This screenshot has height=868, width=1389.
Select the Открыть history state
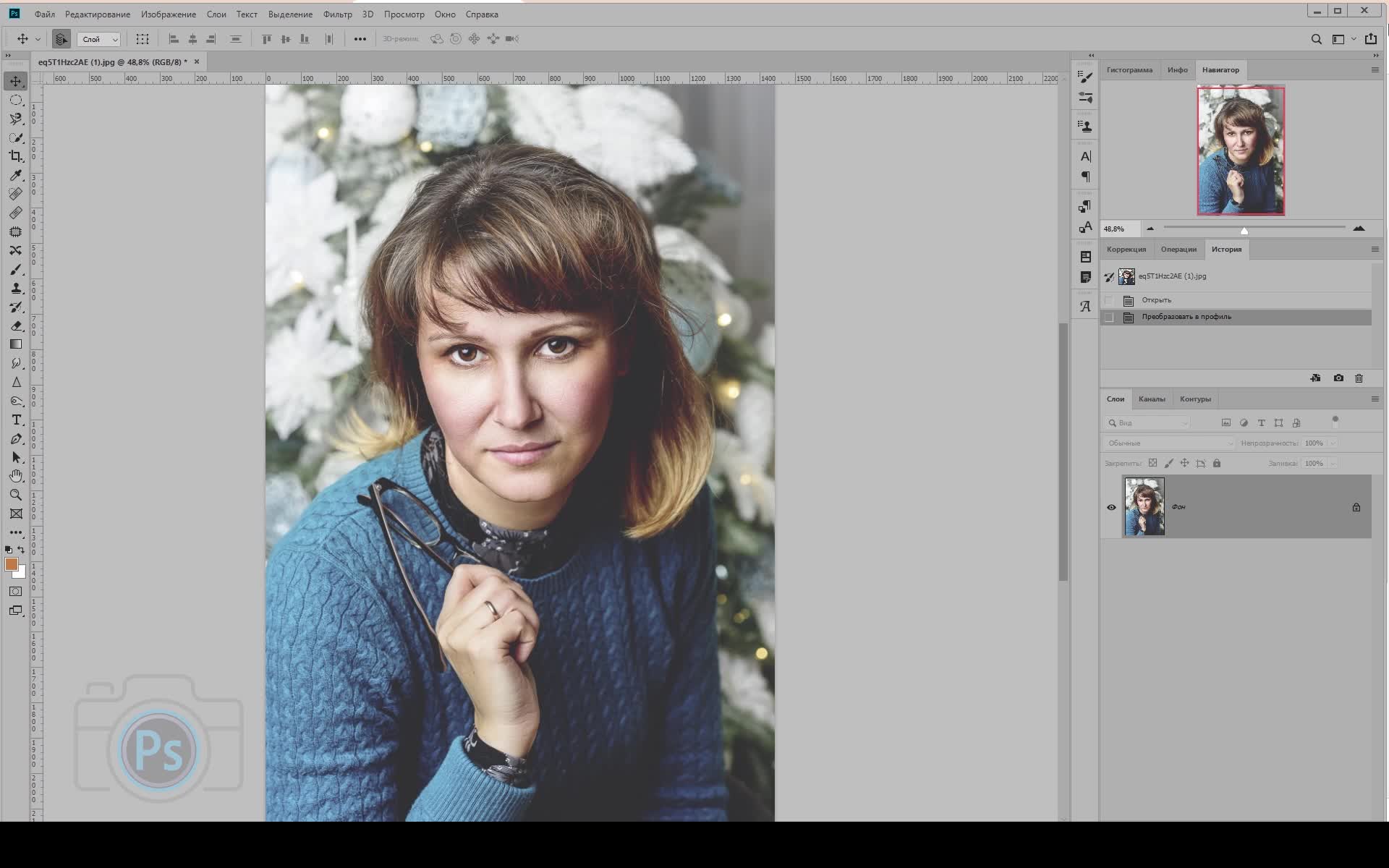(x=1236, y=300)
